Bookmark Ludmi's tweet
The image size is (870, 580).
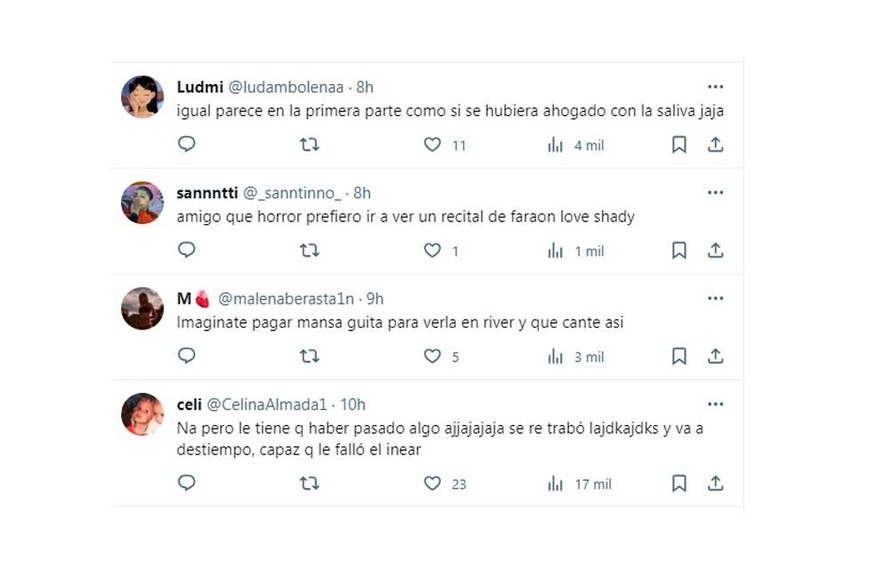click(x=679, y=145)
